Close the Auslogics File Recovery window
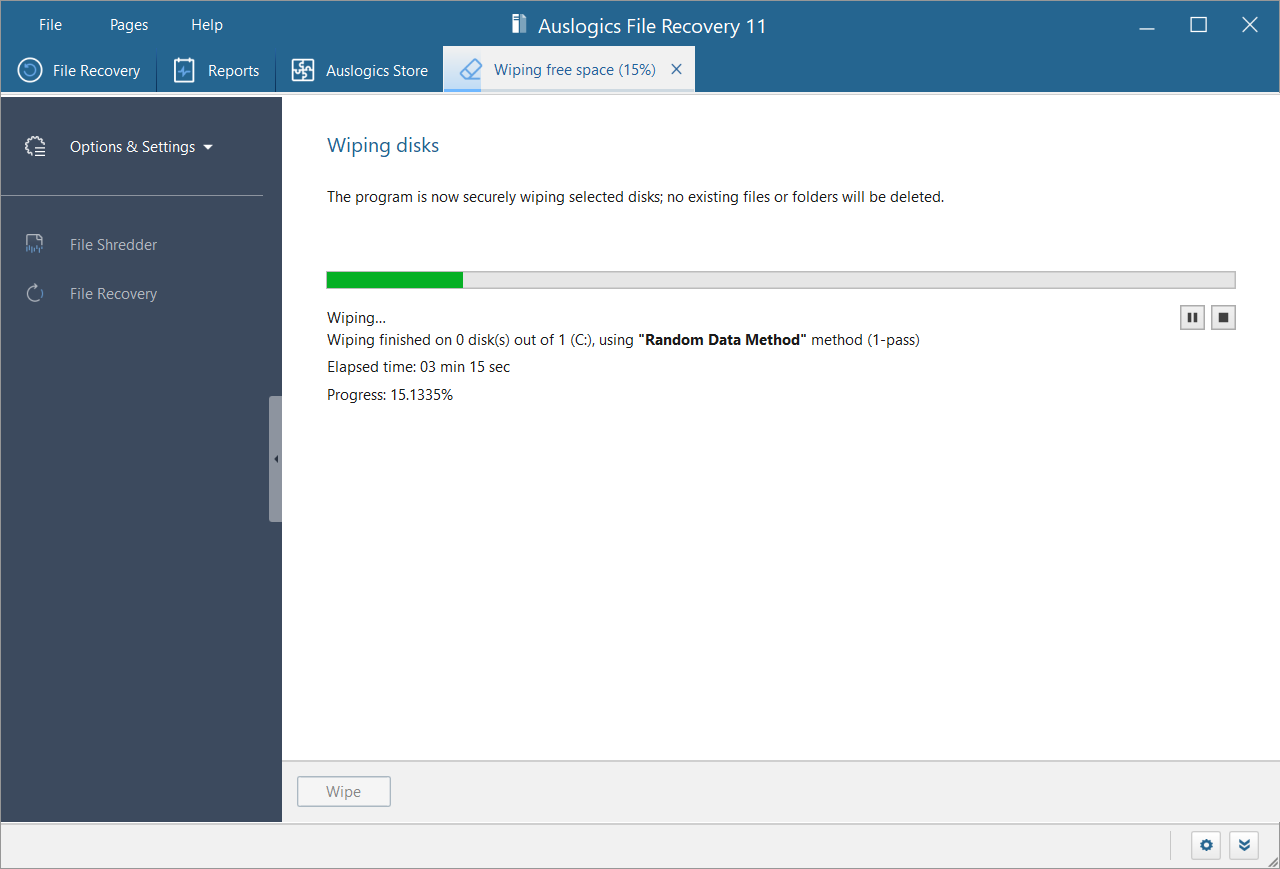Viewport: 1280px width, 869px height. click(x=1250, y=25)
